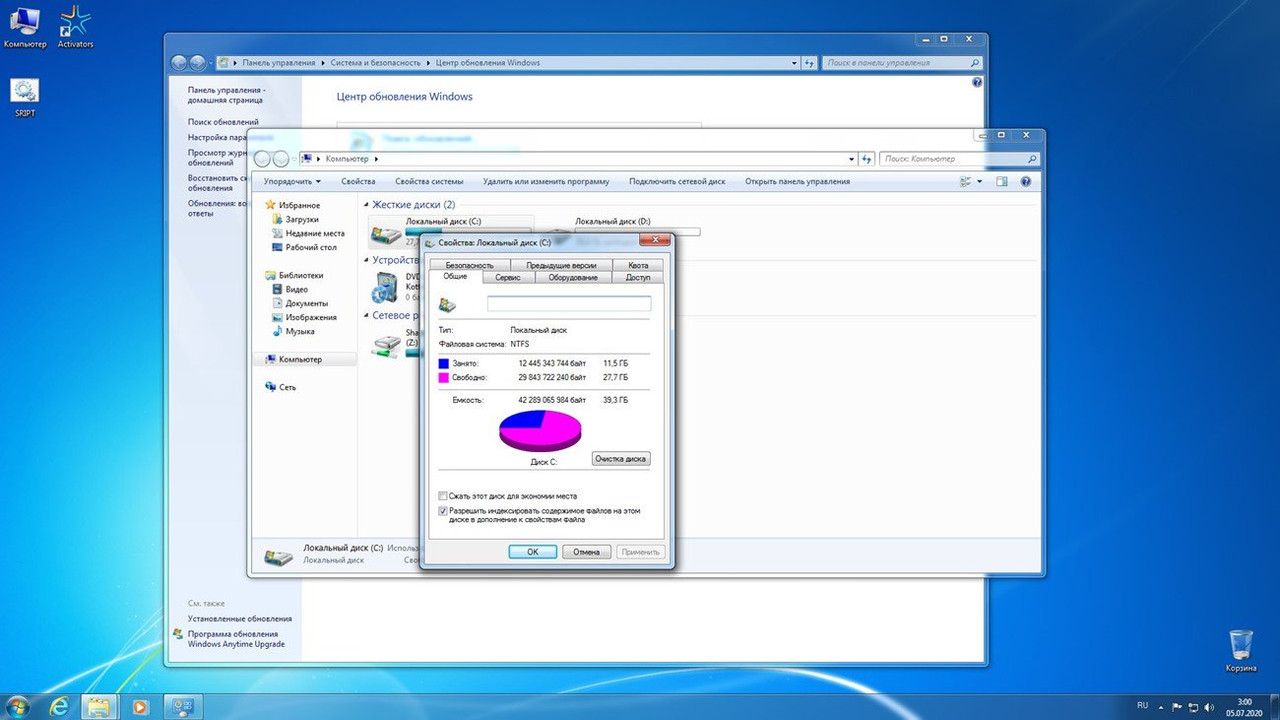
Task: Click the blue Занято color swatch
Action: (444, 363)
